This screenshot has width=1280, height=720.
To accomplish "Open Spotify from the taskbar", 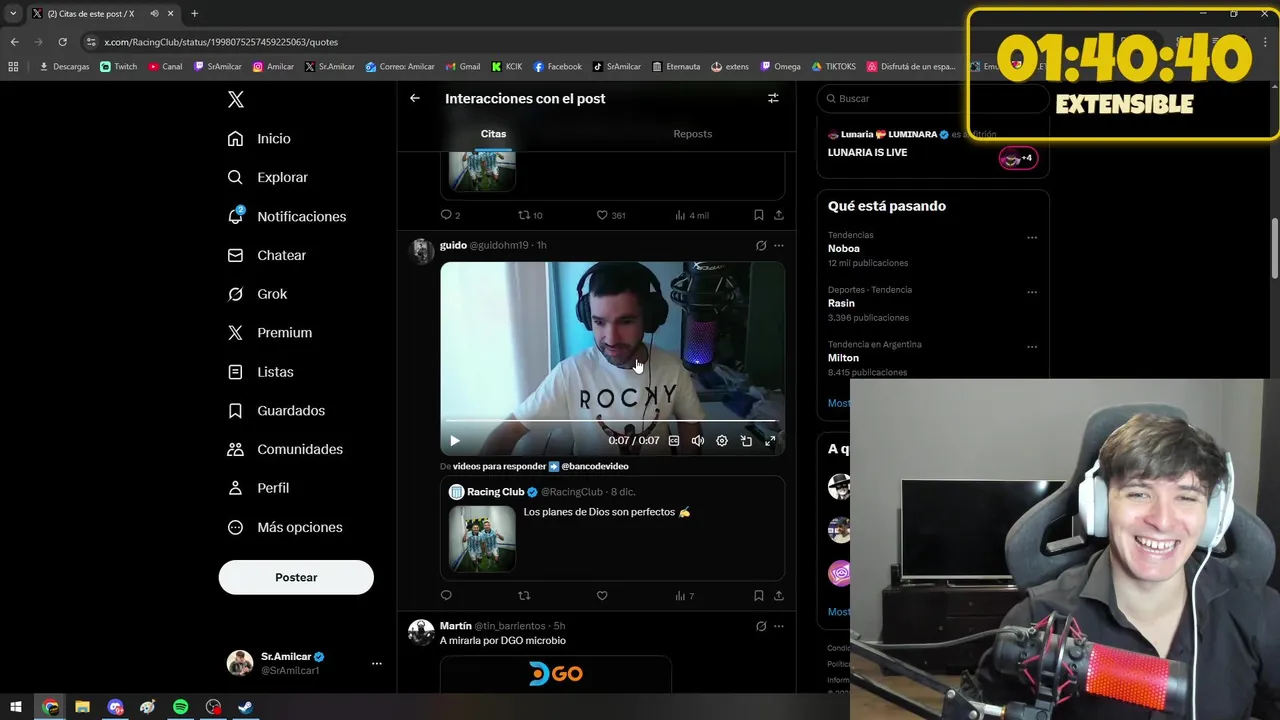I will [181, 707].
